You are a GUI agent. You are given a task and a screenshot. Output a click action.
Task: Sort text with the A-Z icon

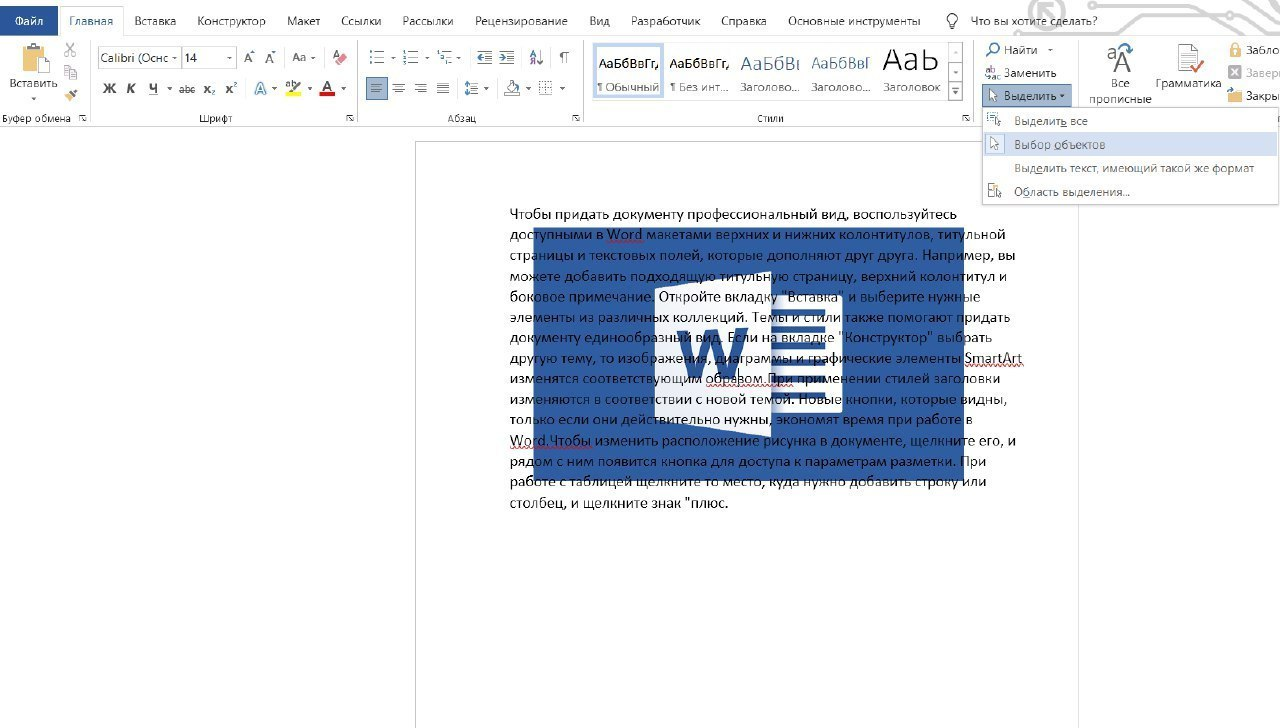point(536,58)
